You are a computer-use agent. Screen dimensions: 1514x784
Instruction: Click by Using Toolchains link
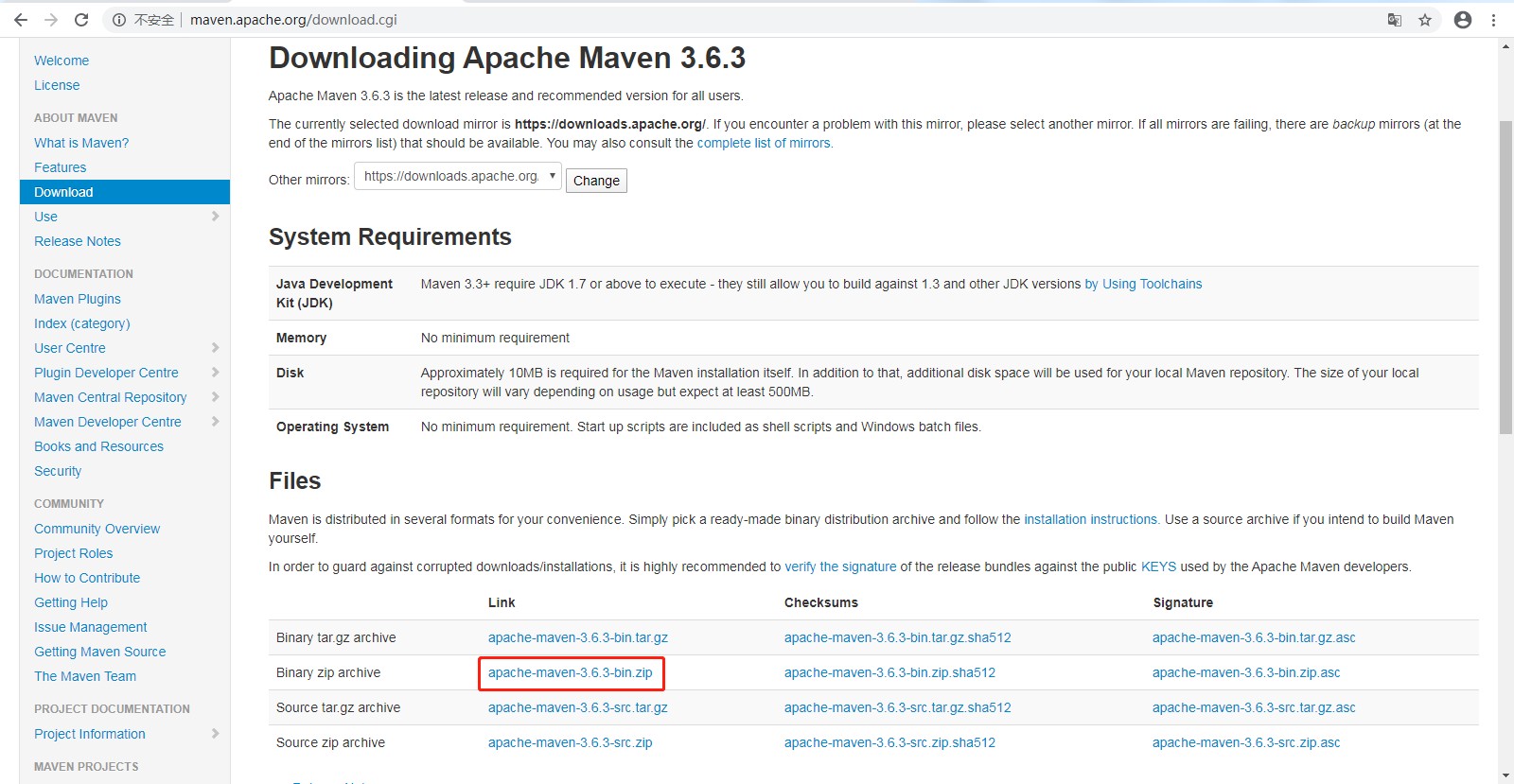pos(1143,284)
